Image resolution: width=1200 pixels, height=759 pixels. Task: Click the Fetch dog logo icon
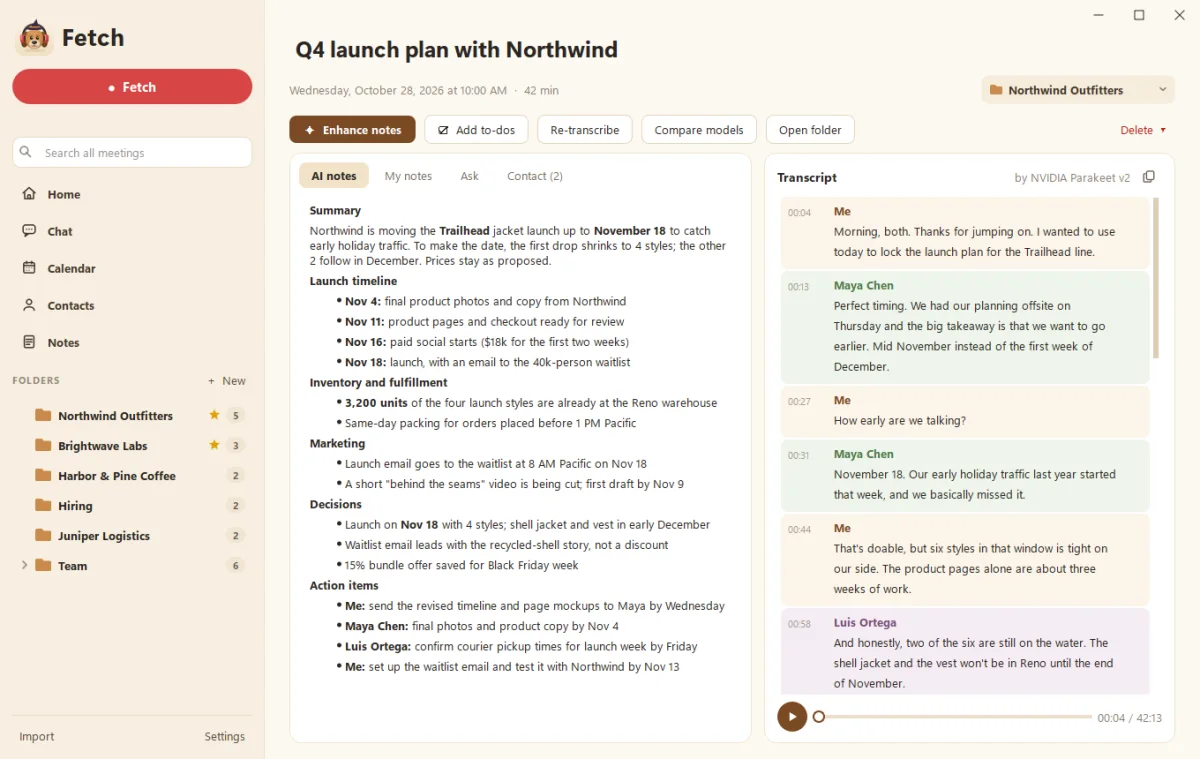[36, 37]
